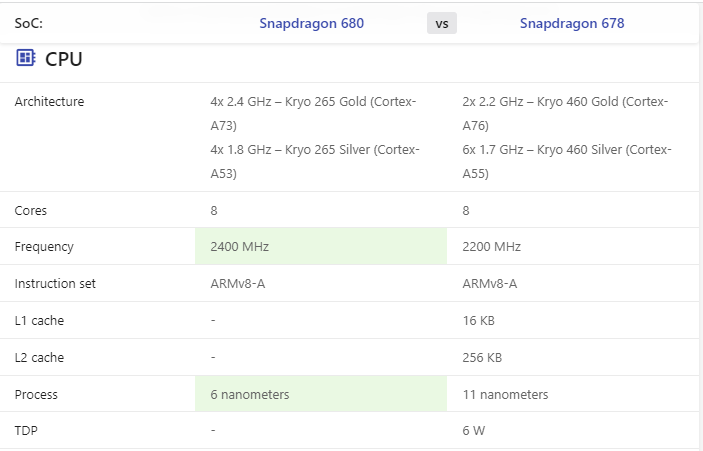Click Snapdragon 678 cores value 8
The height and width of the screenshot is (451, 703).
(x=466, y=211)
